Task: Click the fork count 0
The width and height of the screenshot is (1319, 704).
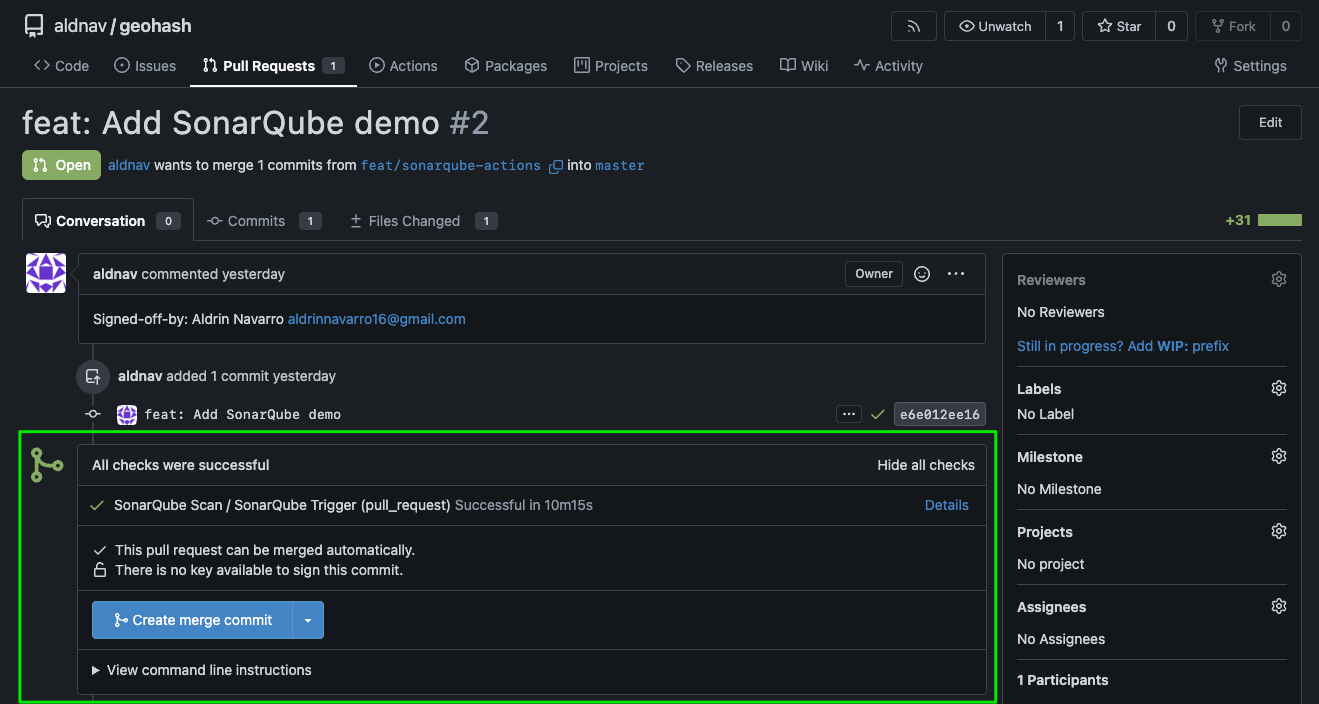Action: [1286, 26]
